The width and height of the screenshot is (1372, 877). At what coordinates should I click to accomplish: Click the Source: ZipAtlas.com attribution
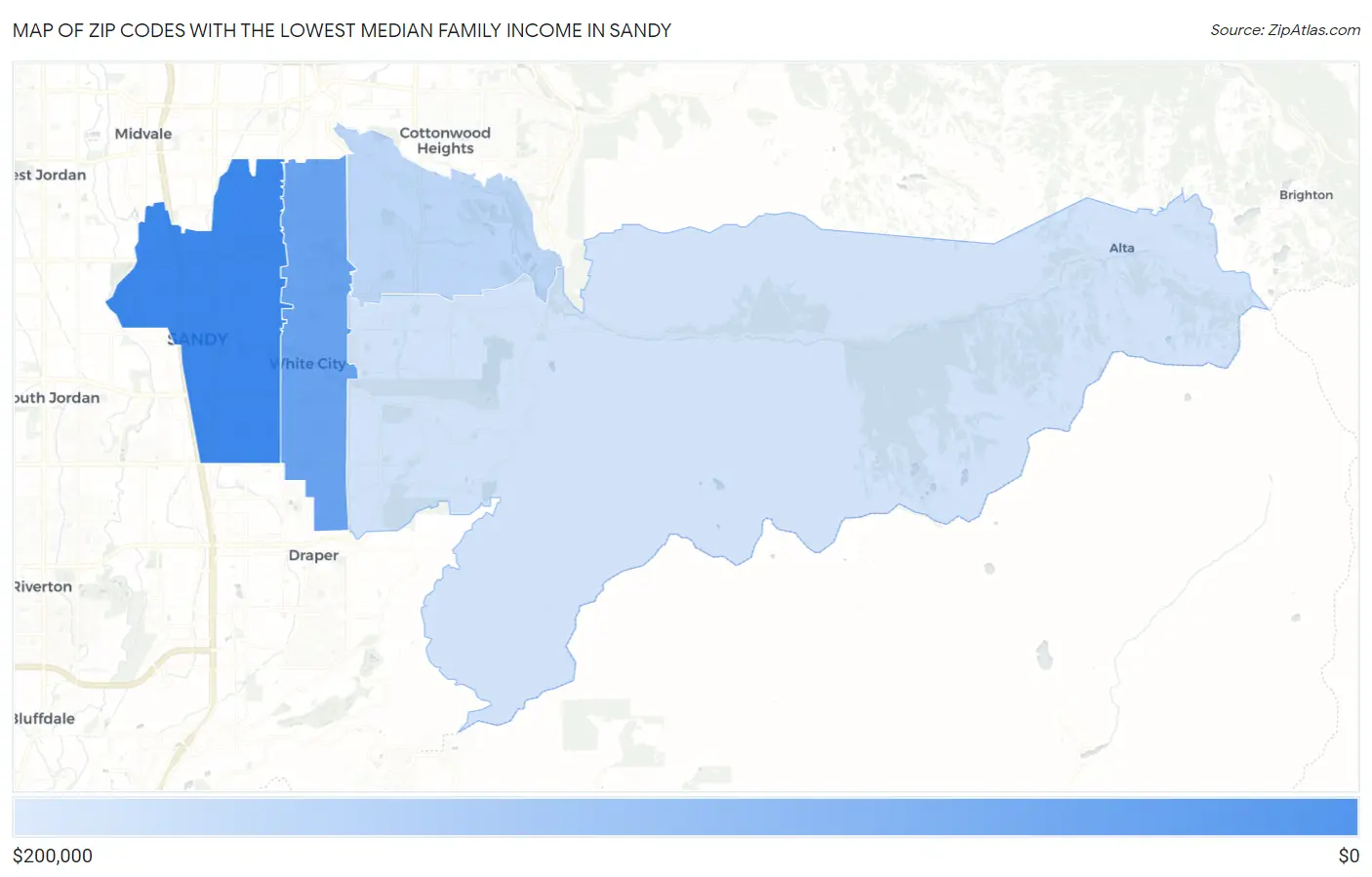pos(1285,30)
